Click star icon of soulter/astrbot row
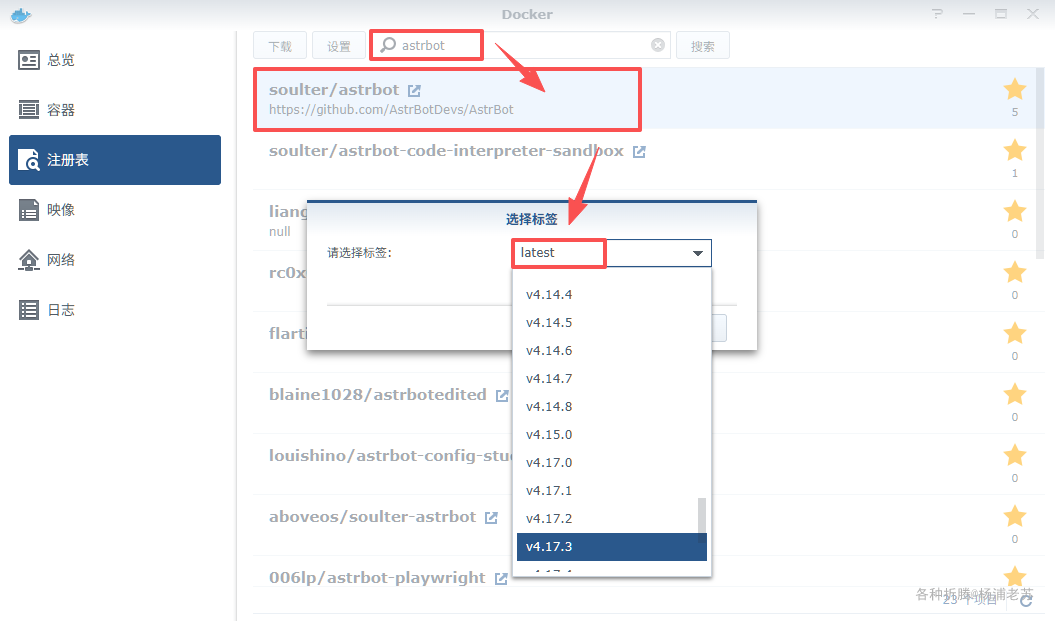 [1015, 89]
